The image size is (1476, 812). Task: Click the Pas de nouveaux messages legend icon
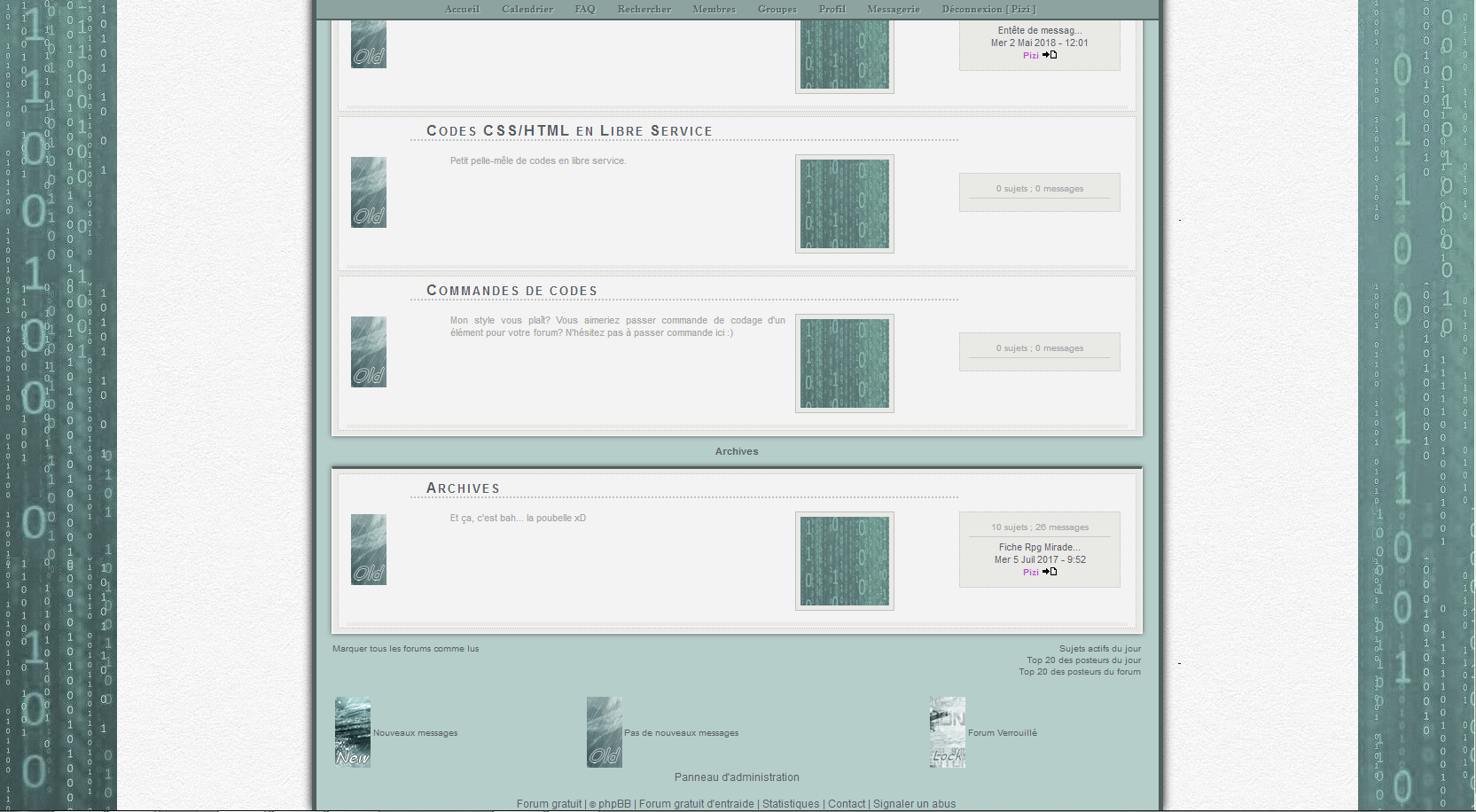click(x=605, y=732)
